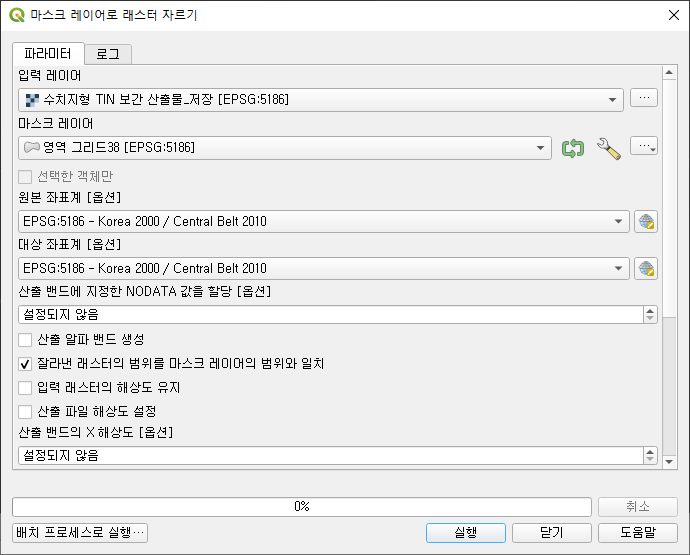This screenshot has height=555, width=690.
Task: Expand the 원본 좌표계 combo box
Action: [x=324, y=221]
